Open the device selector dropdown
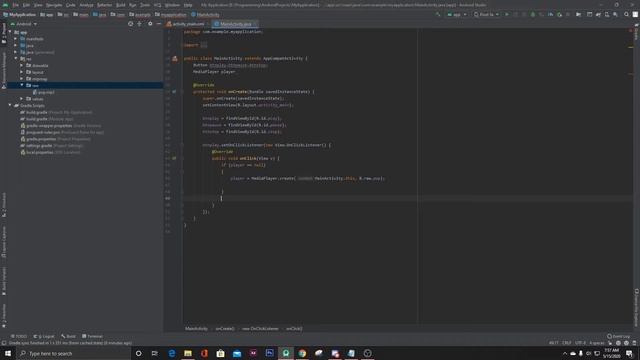 [486, 14]
